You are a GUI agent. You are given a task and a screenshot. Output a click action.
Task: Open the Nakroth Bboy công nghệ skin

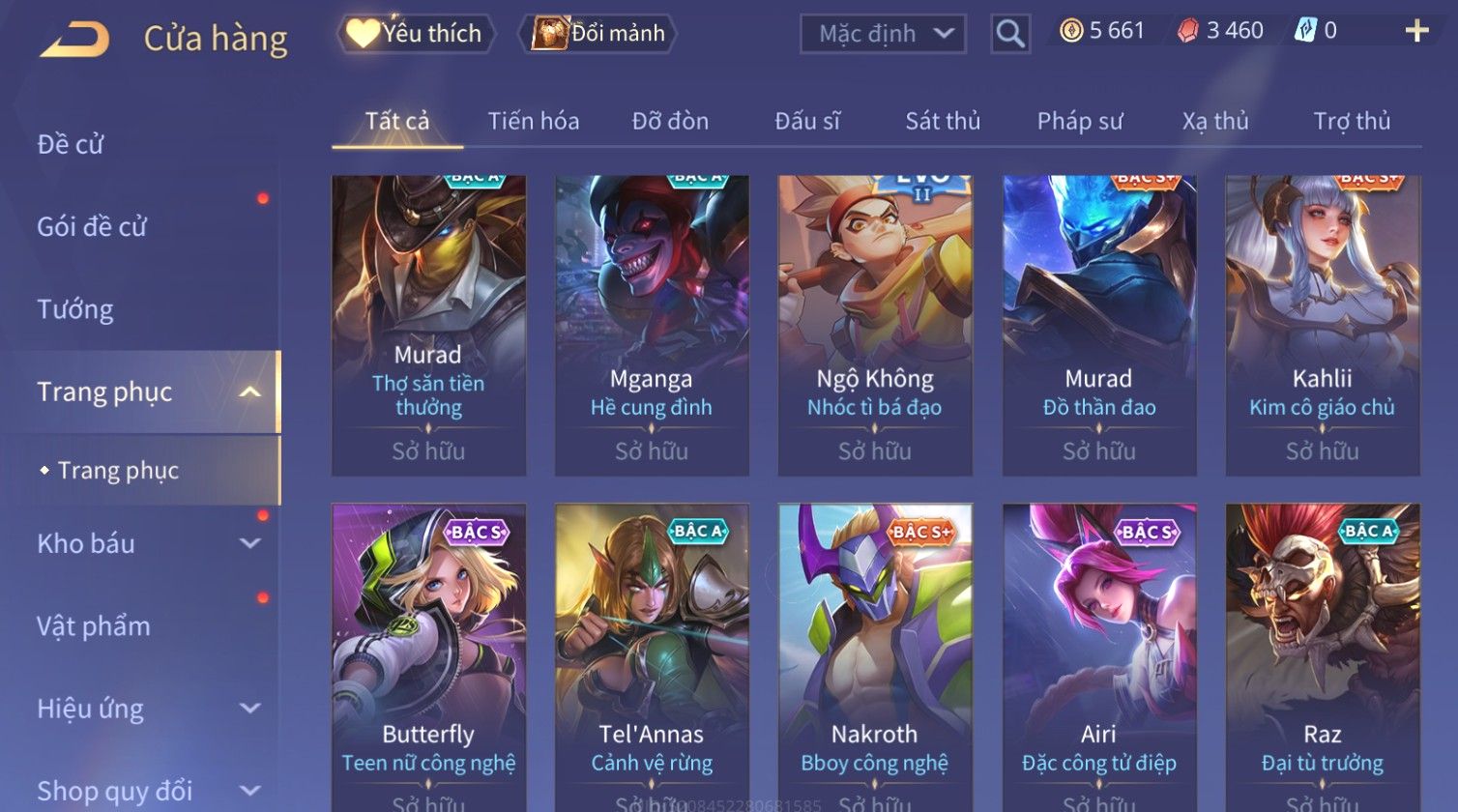point(875,657)
